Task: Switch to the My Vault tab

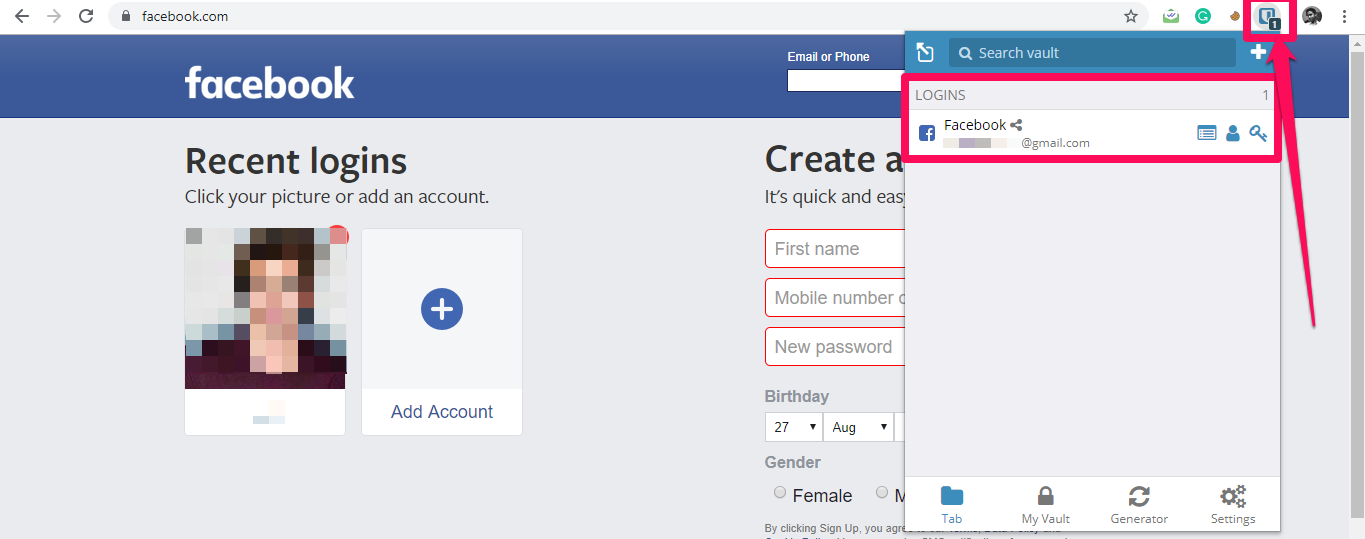Action: click(1045, 505)
